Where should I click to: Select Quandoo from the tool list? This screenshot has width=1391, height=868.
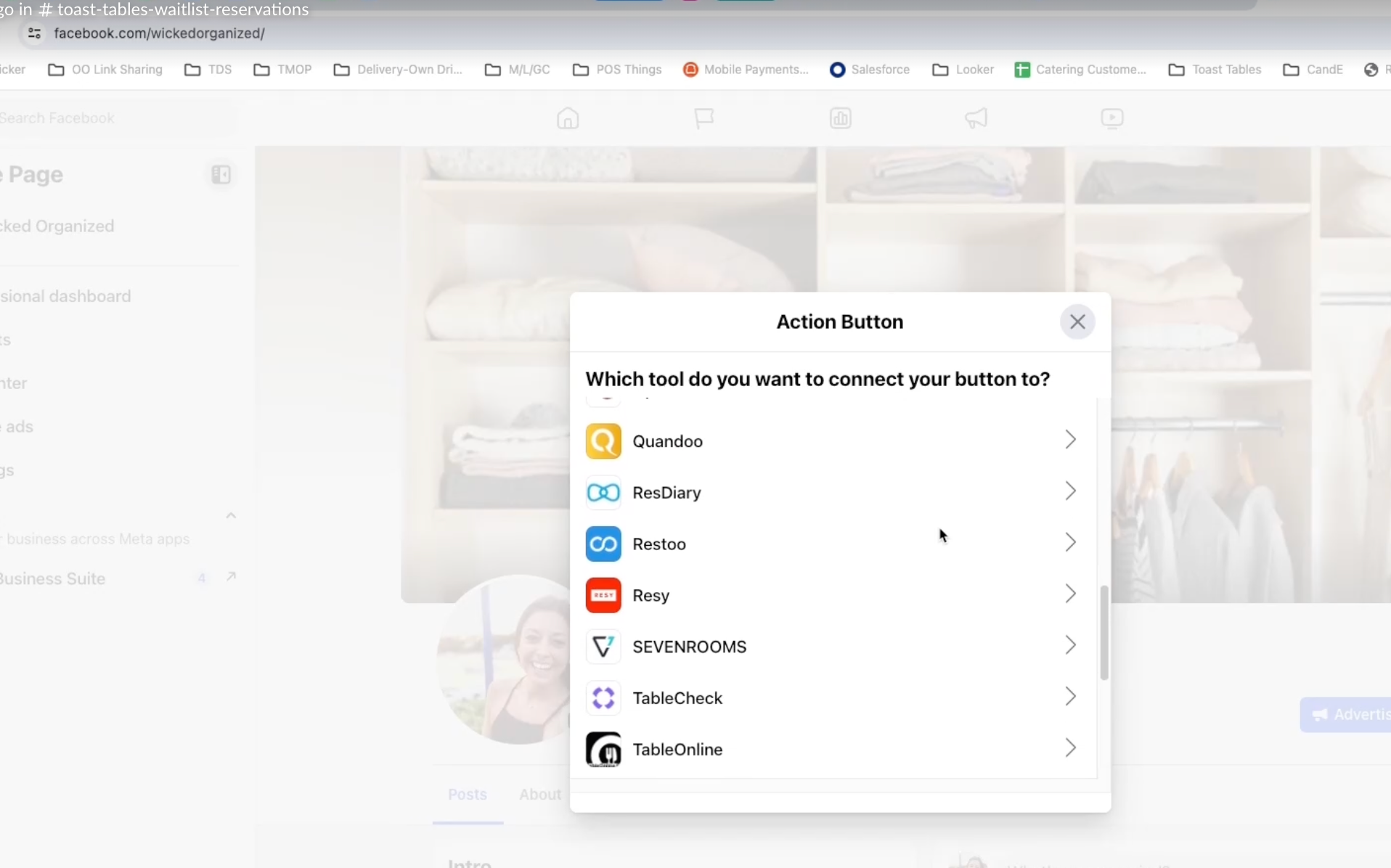point(833,441)
